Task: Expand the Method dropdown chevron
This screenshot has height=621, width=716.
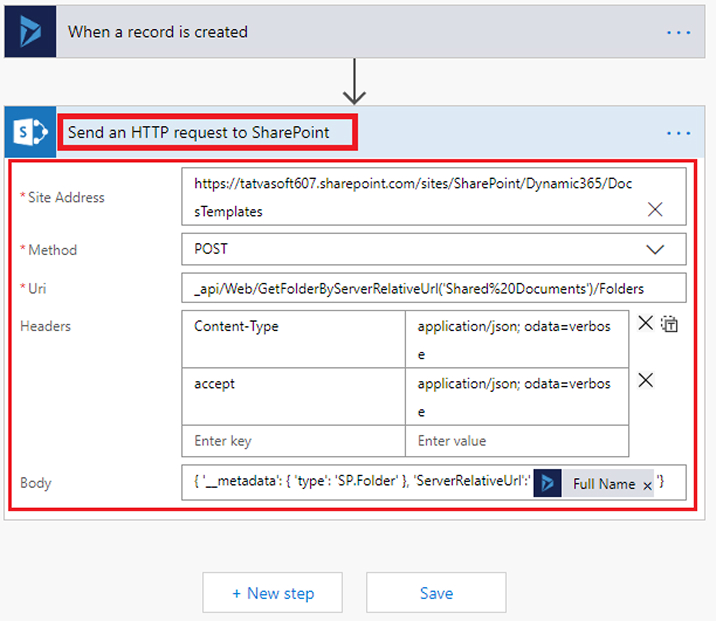Action: [x=655, y=249]
